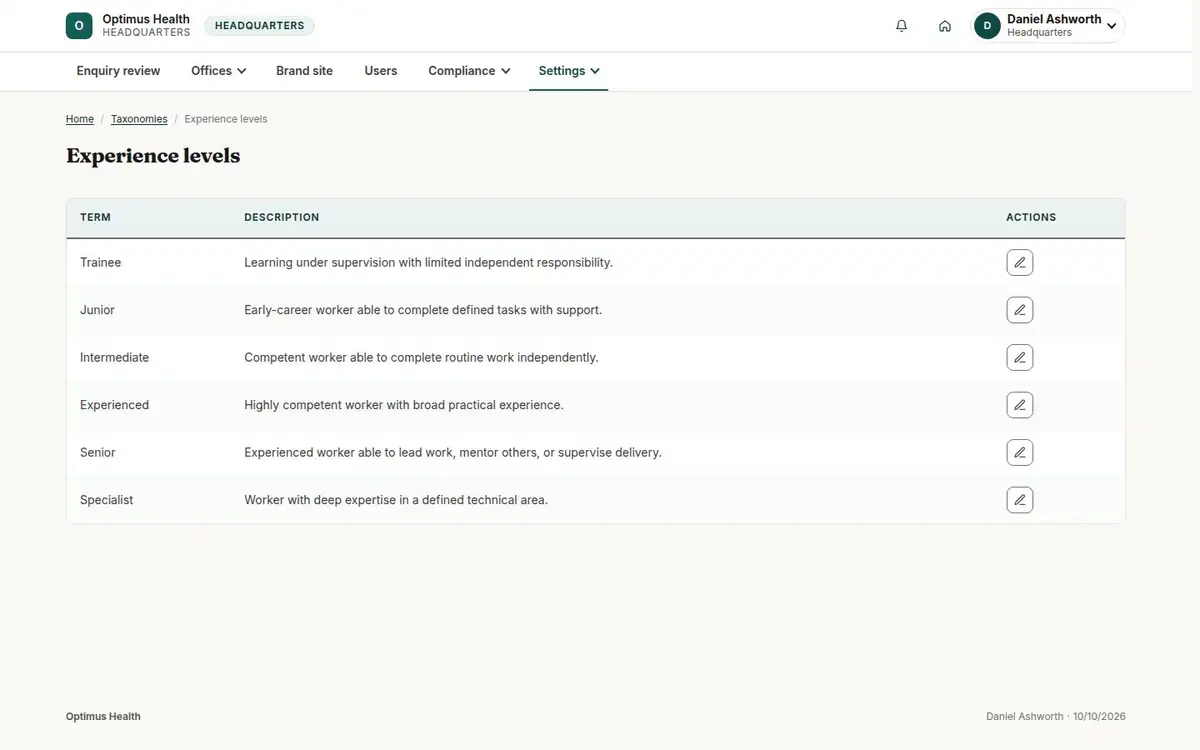
Task: Click the TERM column header
Action: [96, 217]
